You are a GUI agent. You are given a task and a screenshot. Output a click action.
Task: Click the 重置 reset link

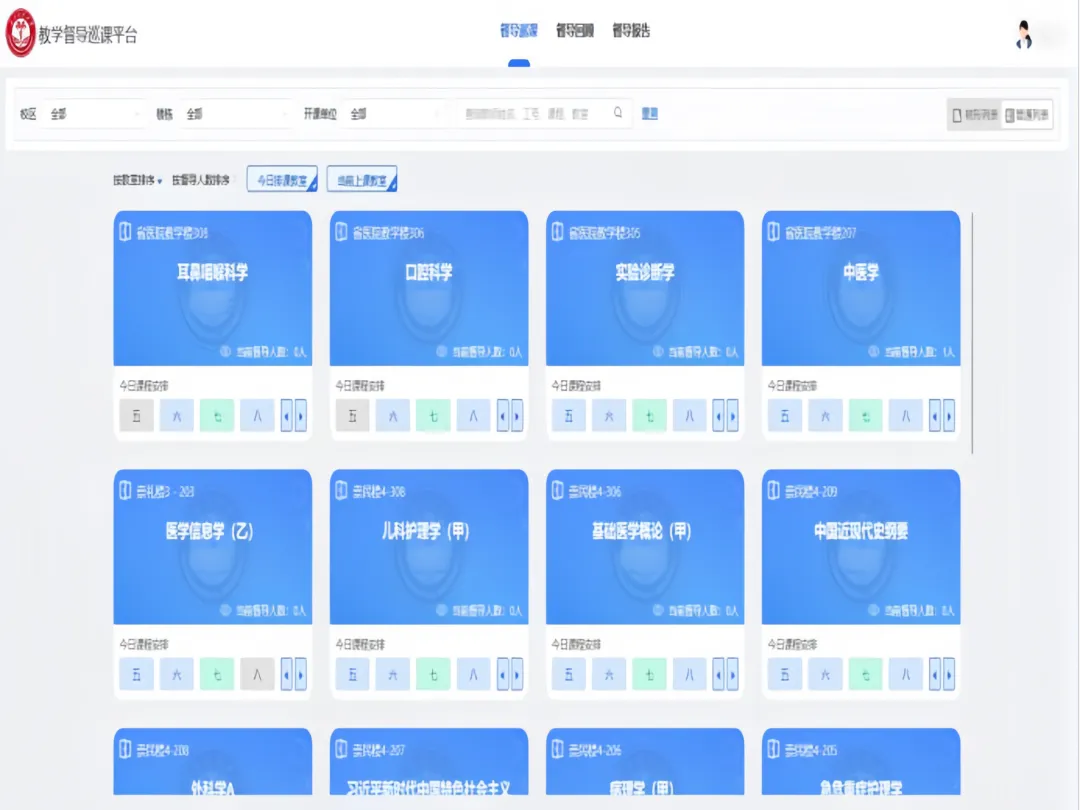649,114
